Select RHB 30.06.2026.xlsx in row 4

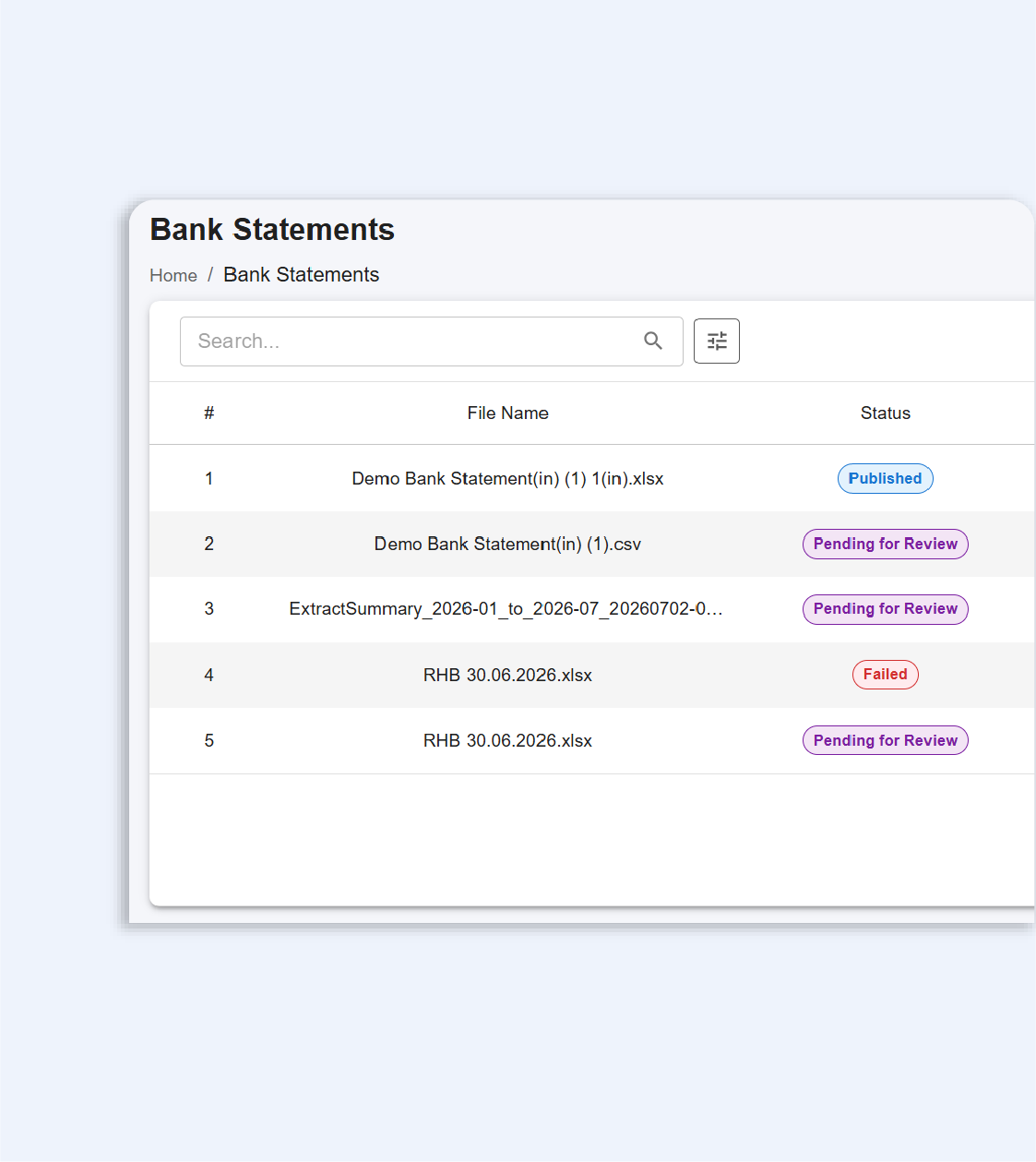click(x=507, y=675)
